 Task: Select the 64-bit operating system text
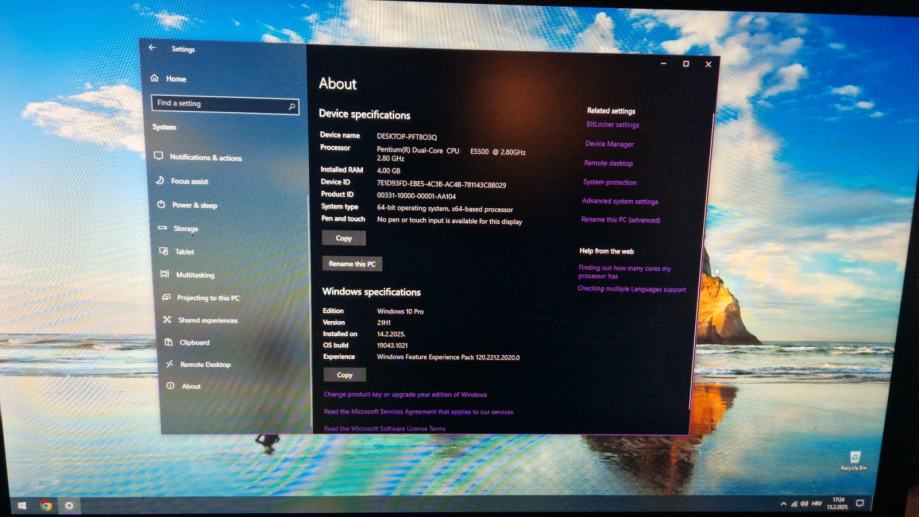pos(445,209)
